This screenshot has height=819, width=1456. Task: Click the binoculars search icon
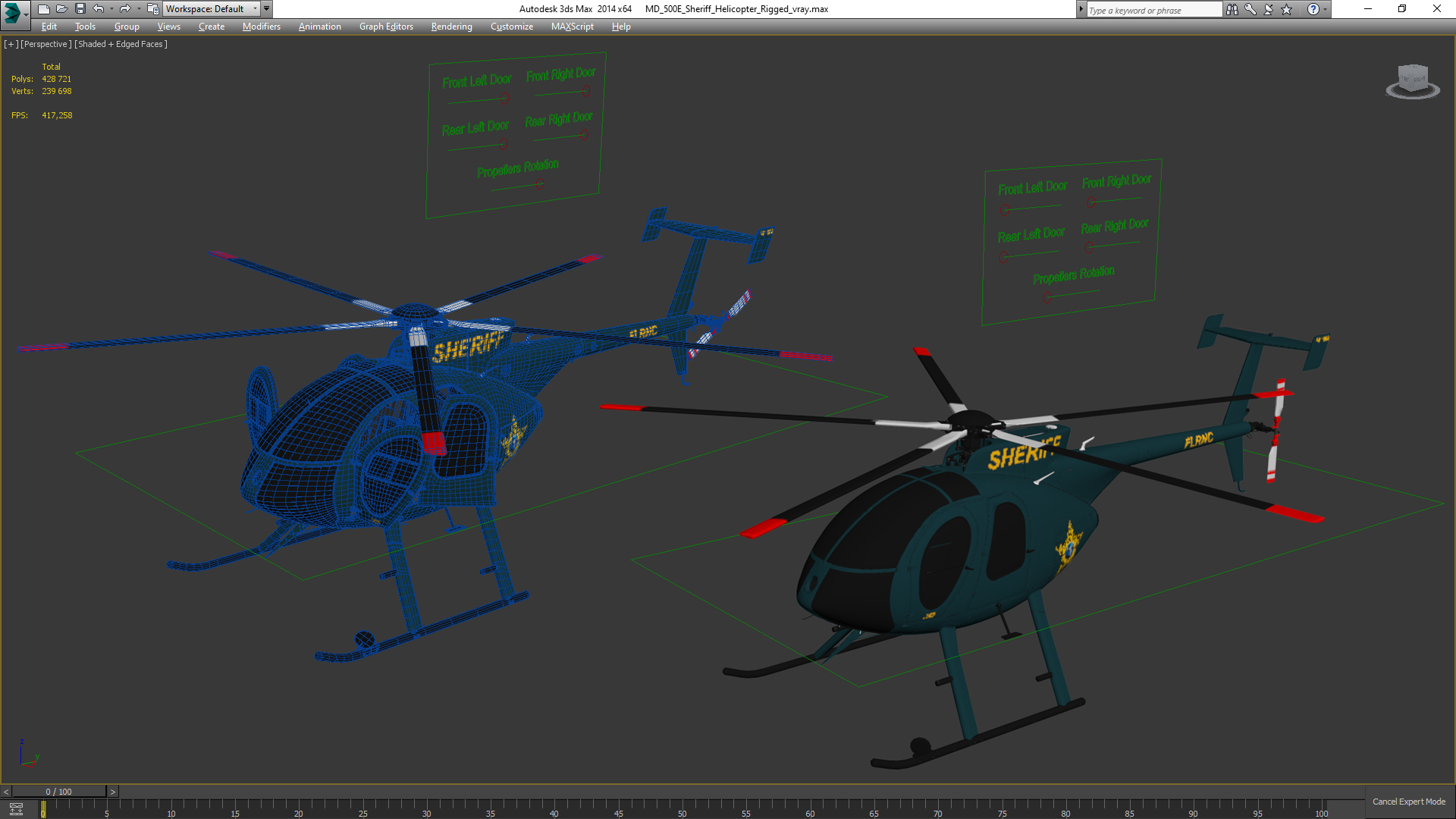click(x=1232, y=9)
